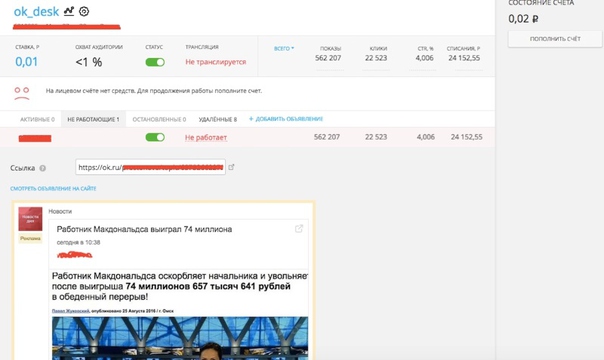Screen dimensions: 604x360
Task: Open statistics chart icon next to ok_desk
Action: (x=69, y=11)
